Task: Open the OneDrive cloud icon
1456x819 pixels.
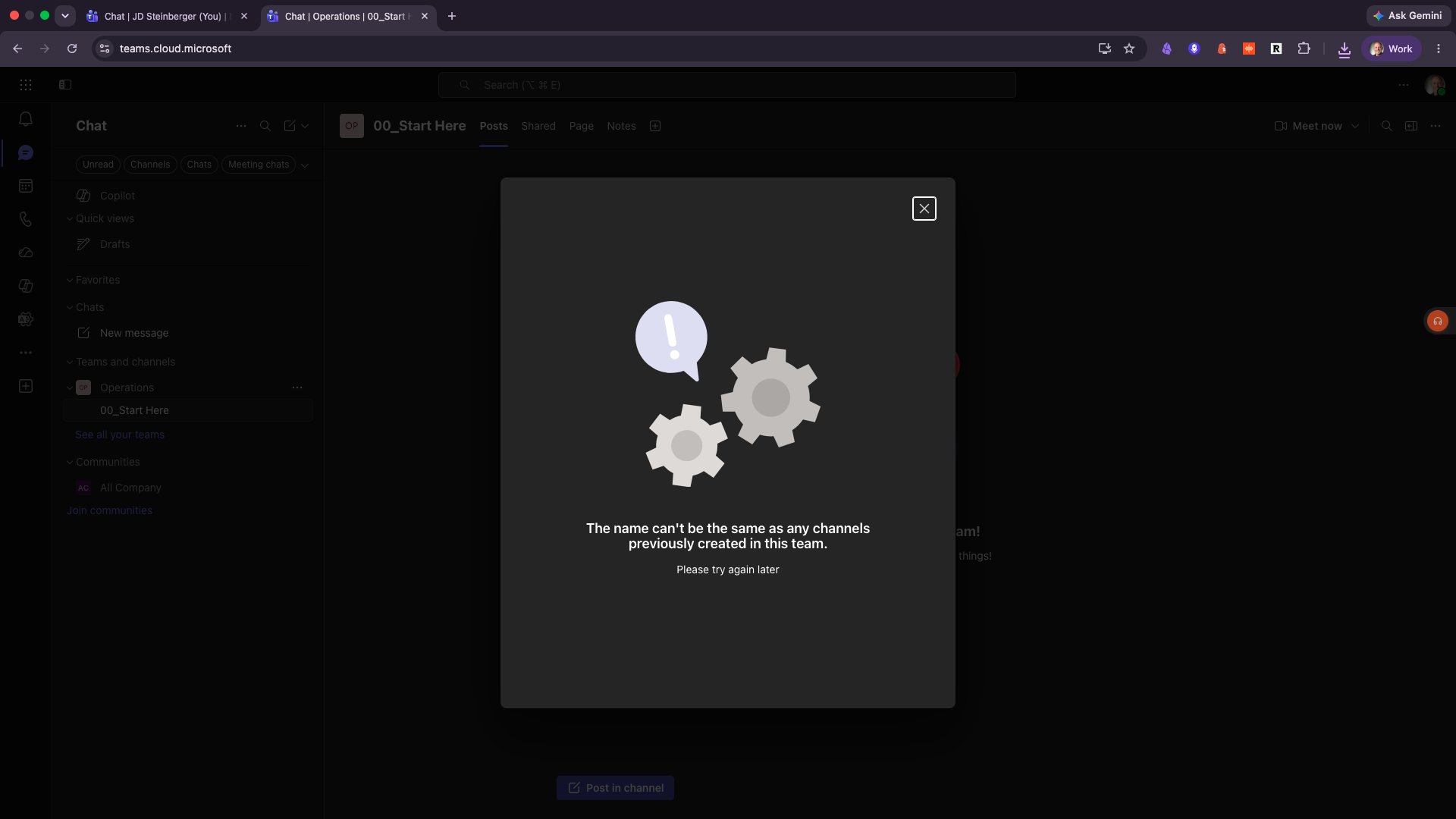Action: point(26,253)
